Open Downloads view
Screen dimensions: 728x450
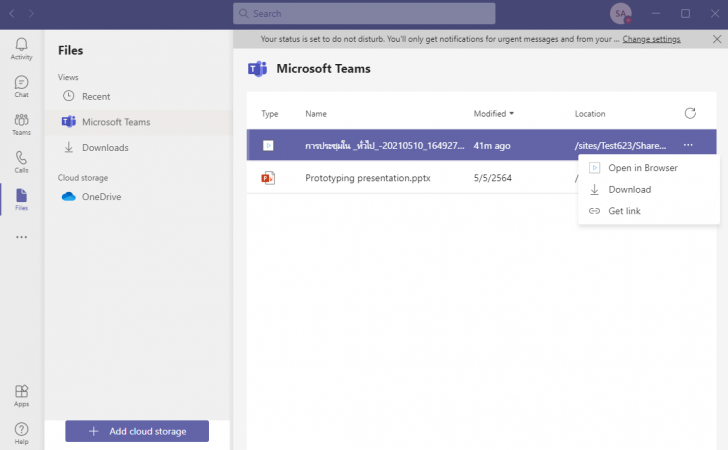pos(138,147)
